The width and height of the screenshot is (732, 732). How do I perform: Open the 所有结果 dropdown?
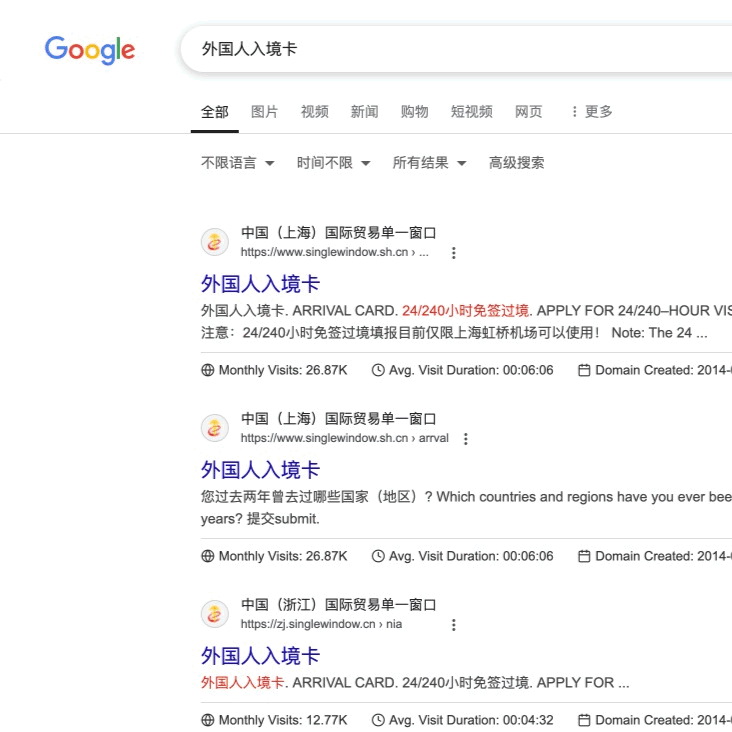pos(429,163)
